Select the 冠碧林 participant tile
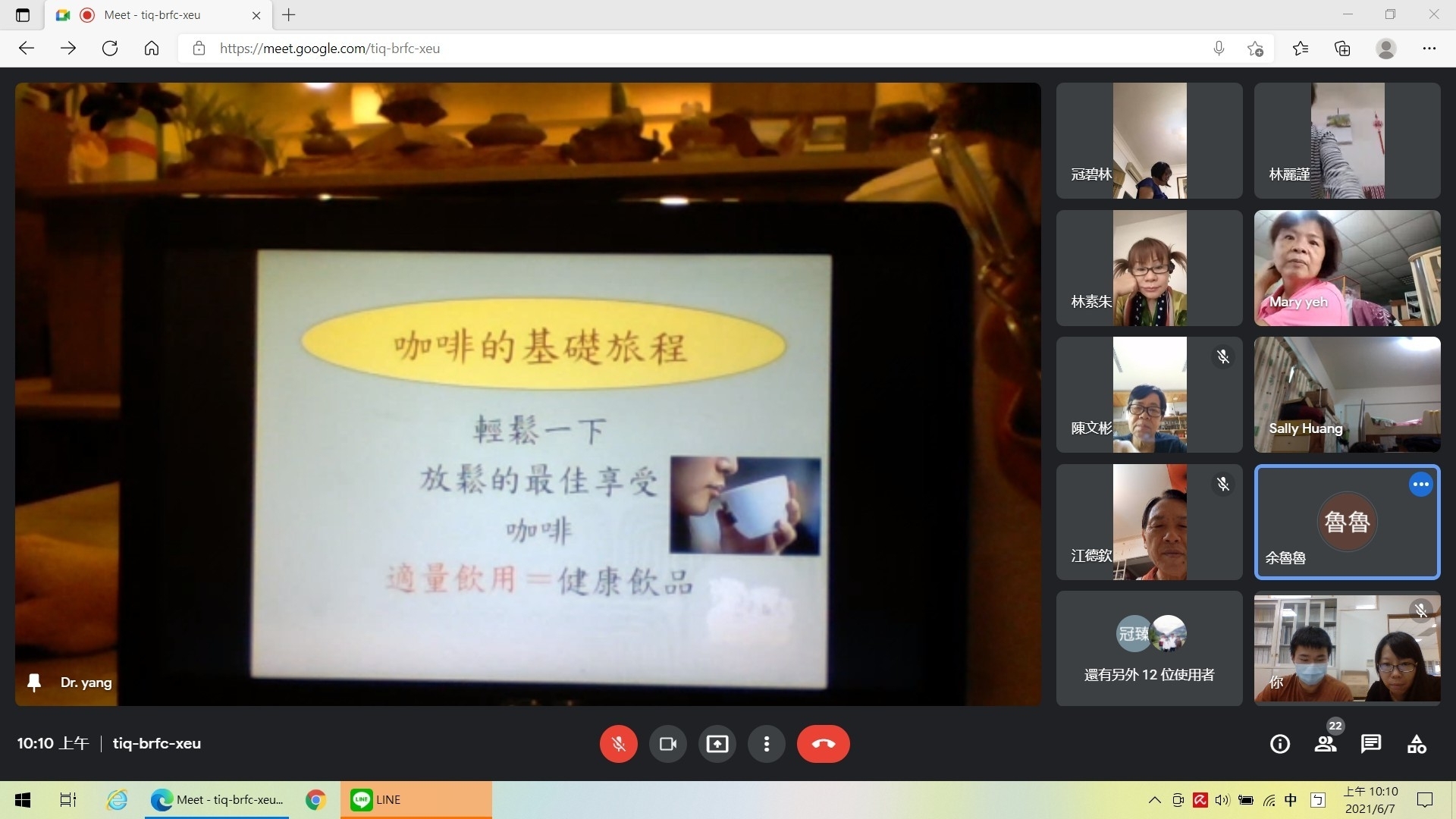Screen dimensions: 1456x819 (1150, 140)
